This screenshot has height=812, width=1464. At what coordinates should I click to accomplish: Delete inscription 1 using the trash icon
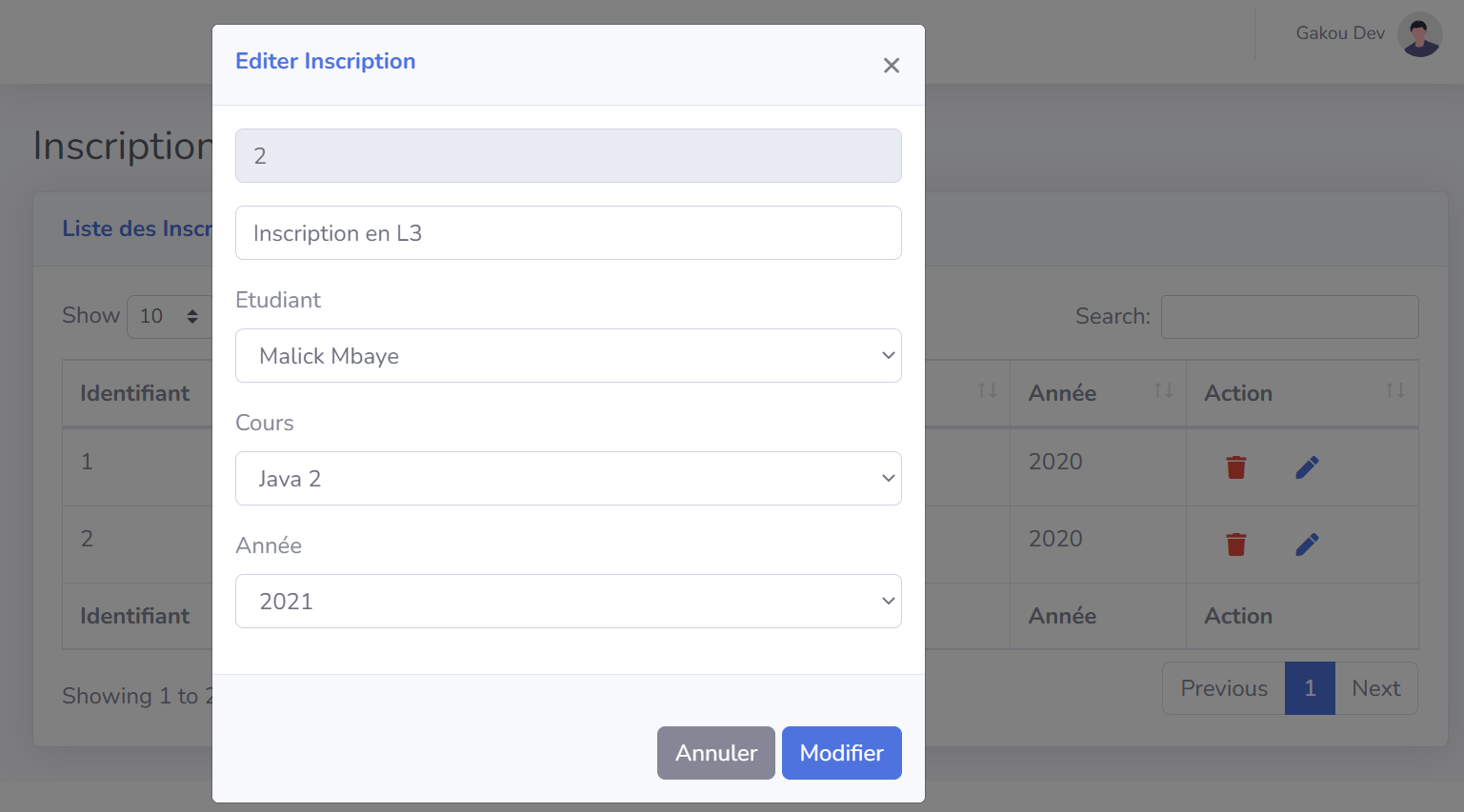click(1236, 466)
